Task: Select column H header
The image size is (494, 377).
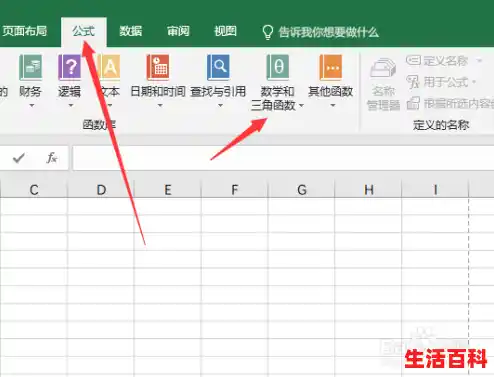Action: pyautogui.click(x=369, y=190)
